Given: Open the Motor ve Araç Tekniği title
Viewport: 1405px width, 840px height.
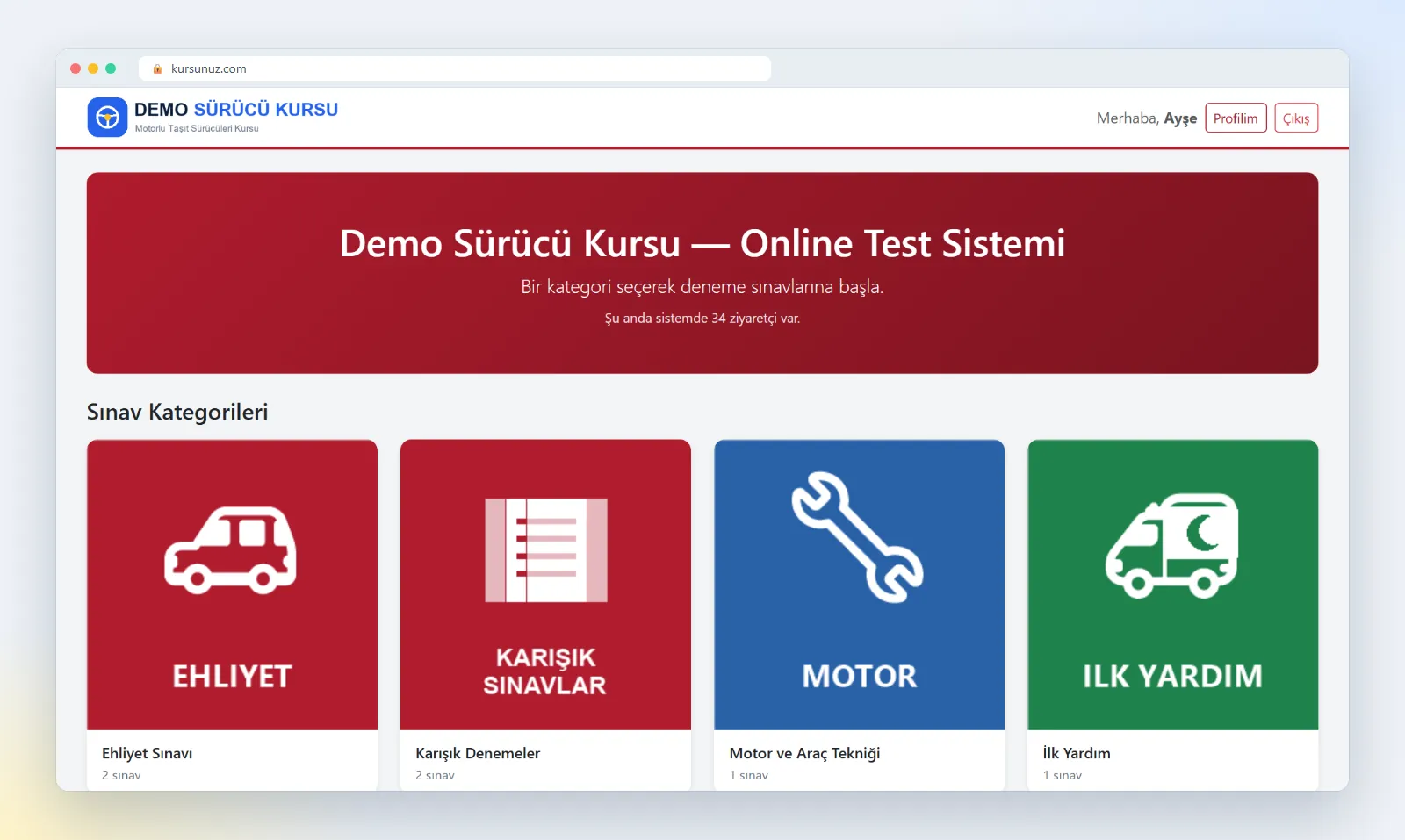Looking at the screenshot, I should [804, 753].
